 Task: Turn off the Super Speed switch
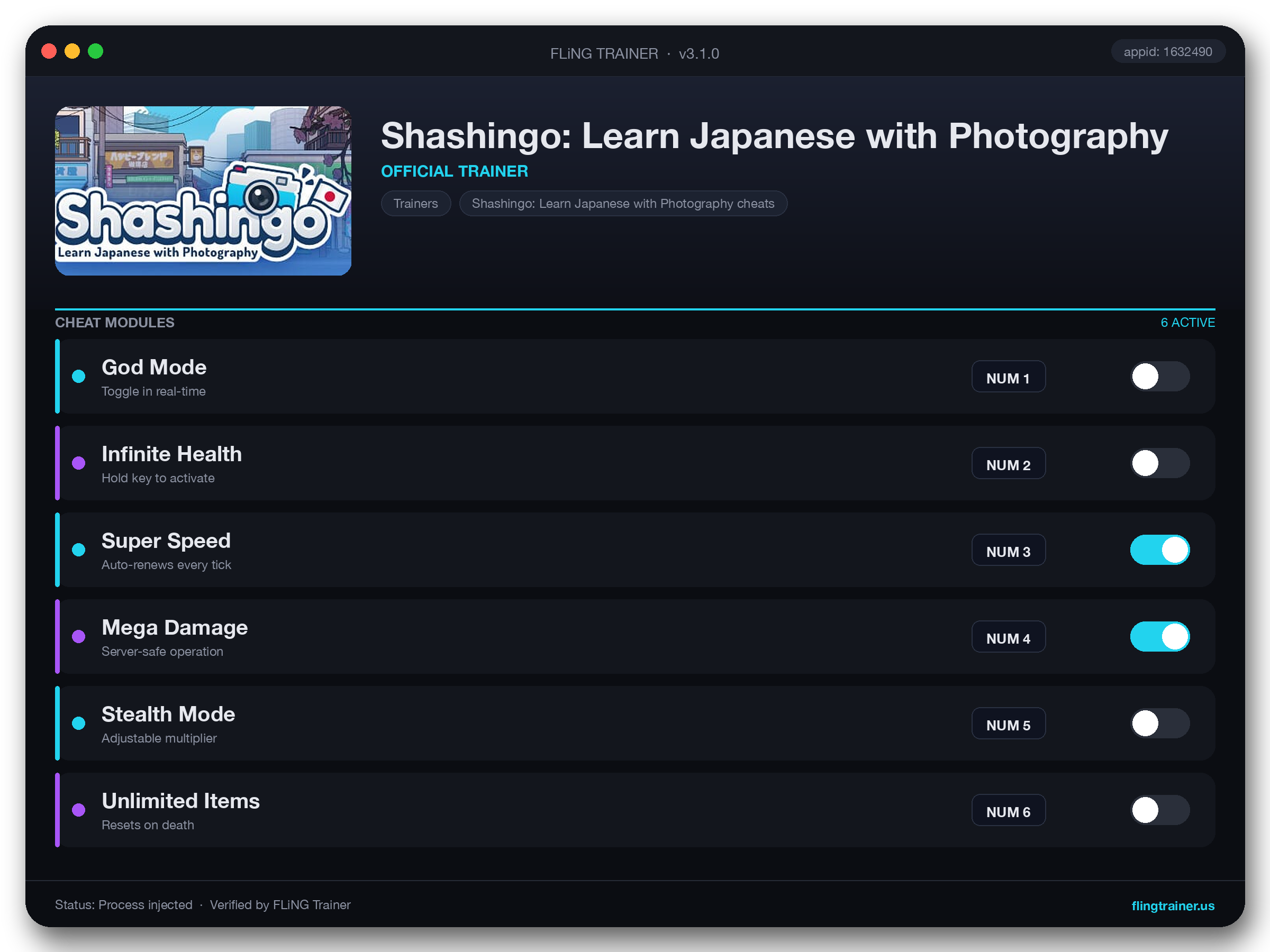[1160, 550]
